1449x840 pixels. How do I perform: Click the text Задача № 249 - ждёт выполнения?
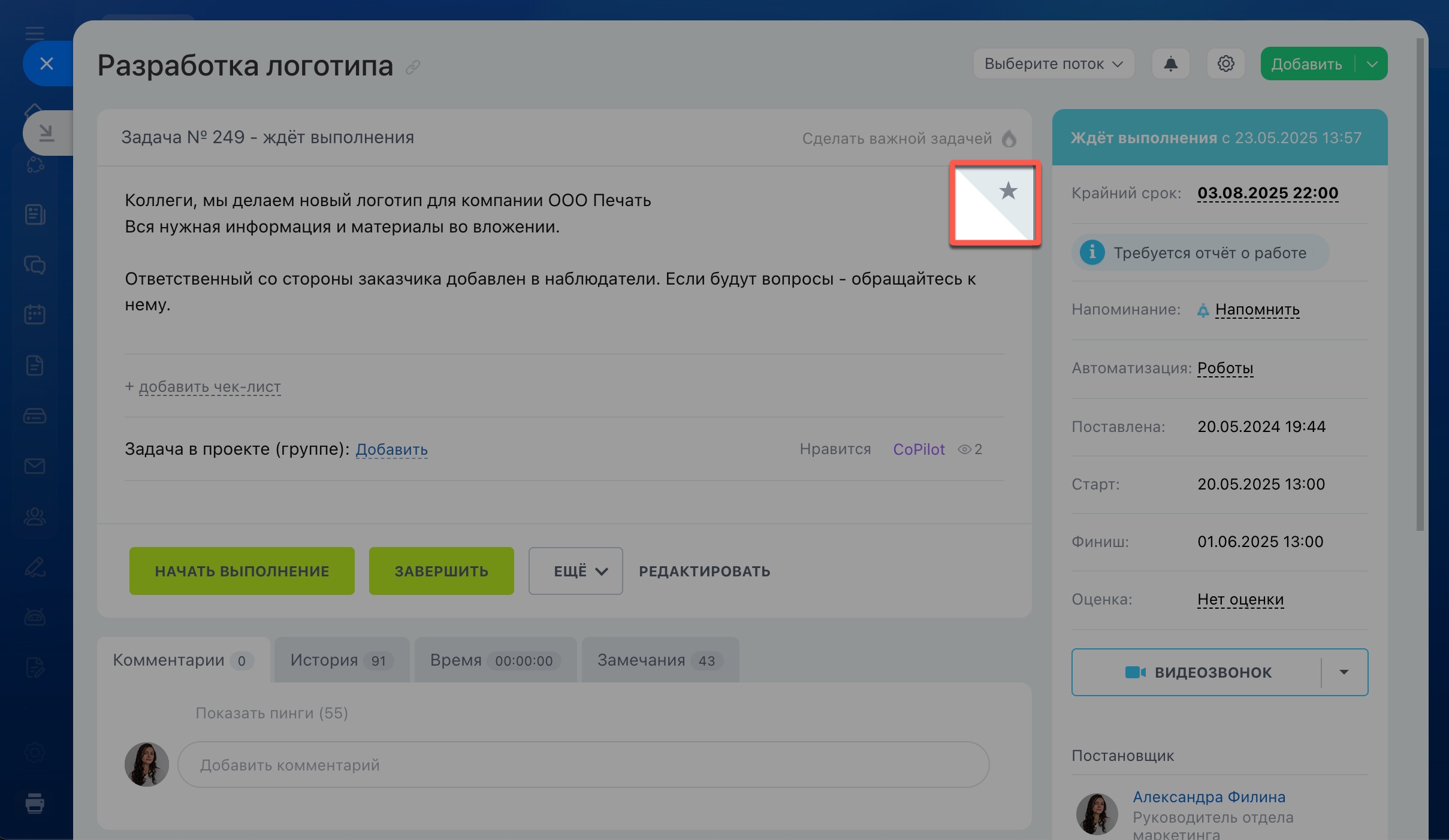(267, 138)
